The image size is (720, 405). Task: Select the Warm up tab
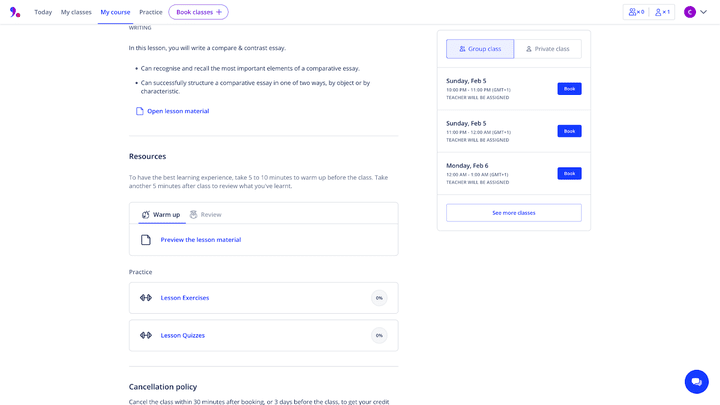(x=160, y=214)
